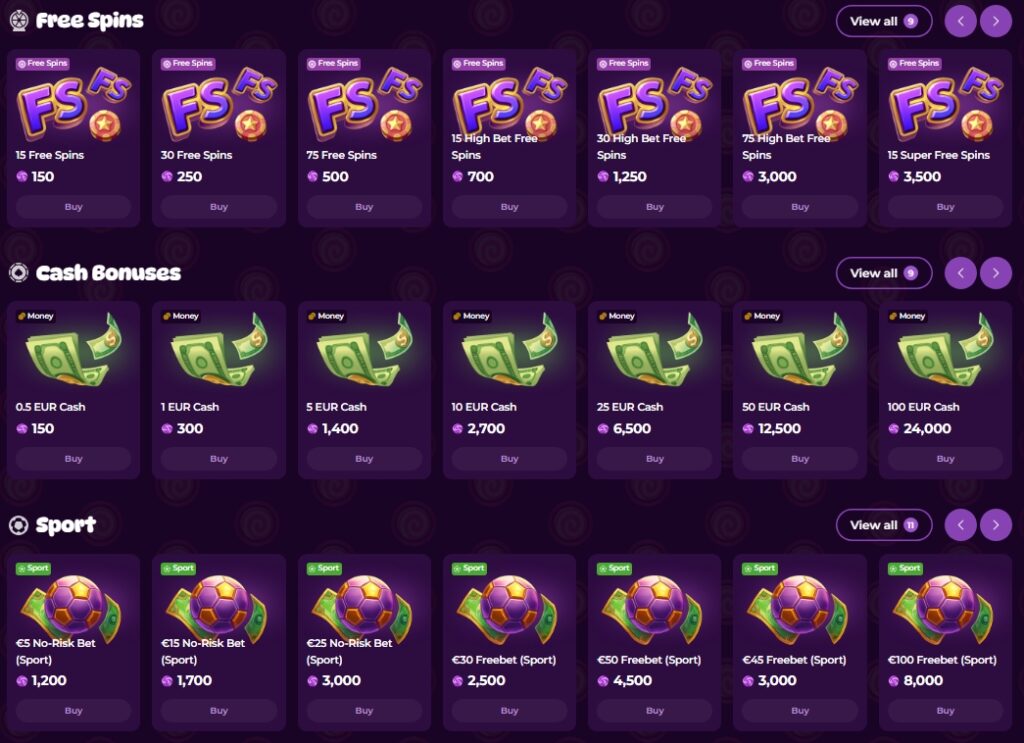Show previous Sport offers with left arrow

click(961, 525)
